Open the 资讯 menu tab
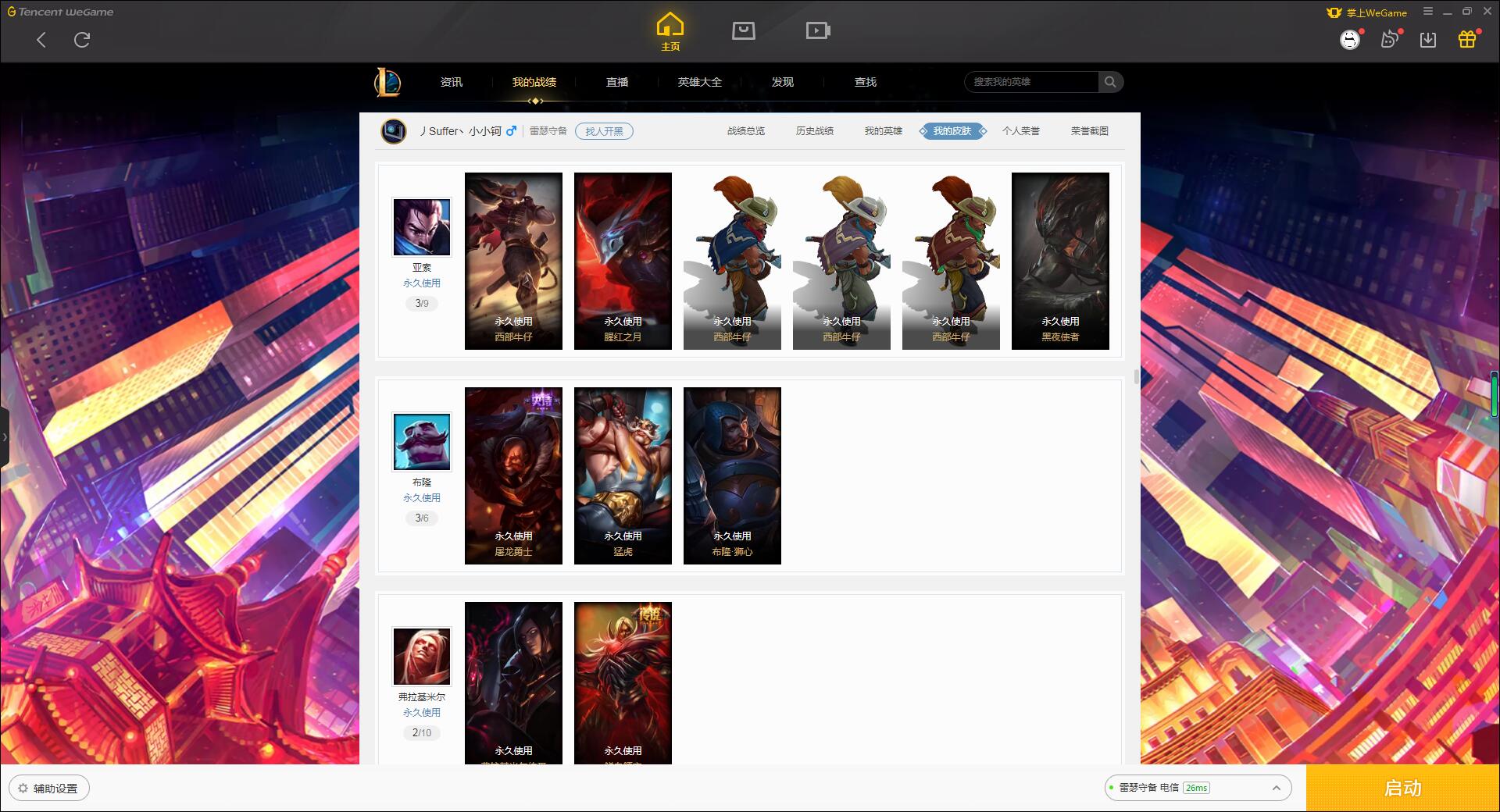This screenshot has height=812, width=1500. tap(452, 82)
